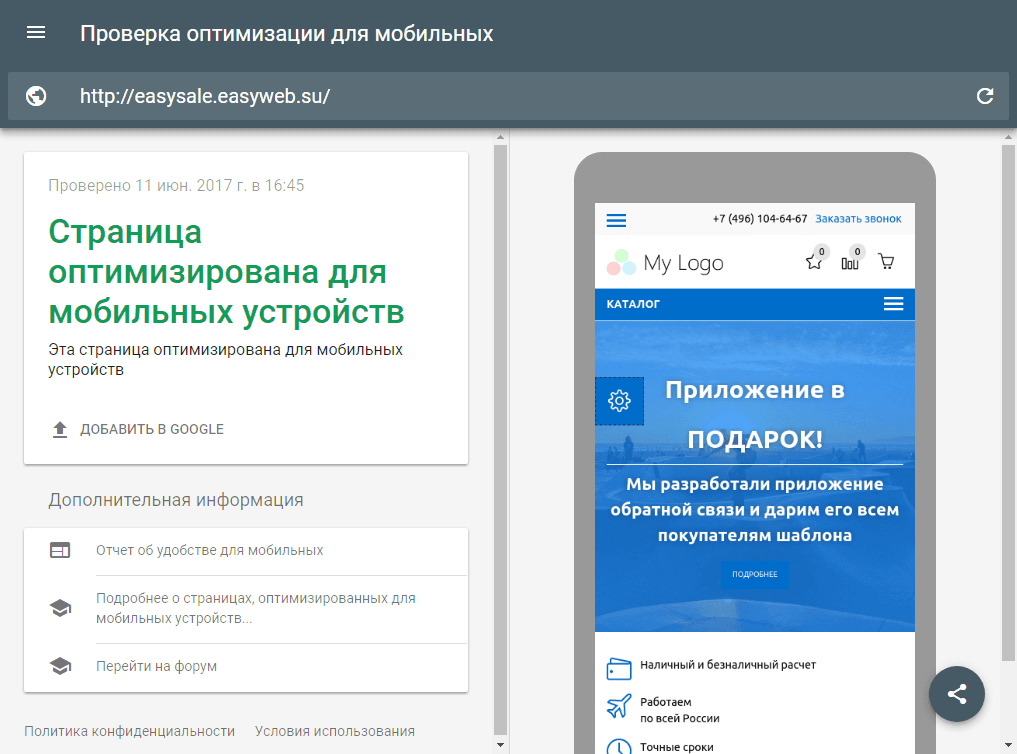Click left panel scrollbar down arrow
This screenshot has height=754, width=1017.
[500, 745]
